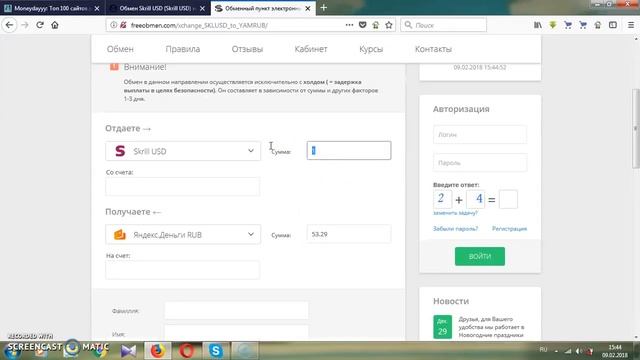640x360 pixels.
Task: Open the Кабинет menu item
Action: [311, 49]
